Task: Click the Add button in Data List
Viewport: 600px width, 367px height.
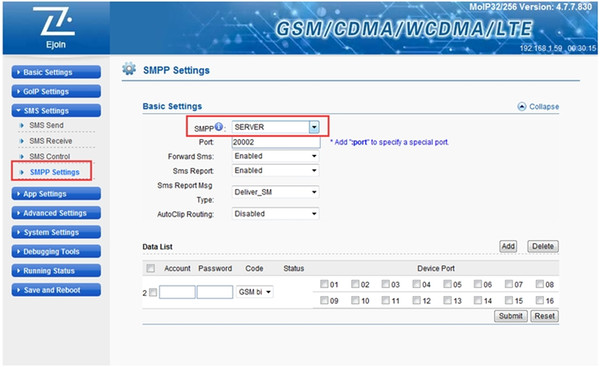Action: (x=508, y=246)
